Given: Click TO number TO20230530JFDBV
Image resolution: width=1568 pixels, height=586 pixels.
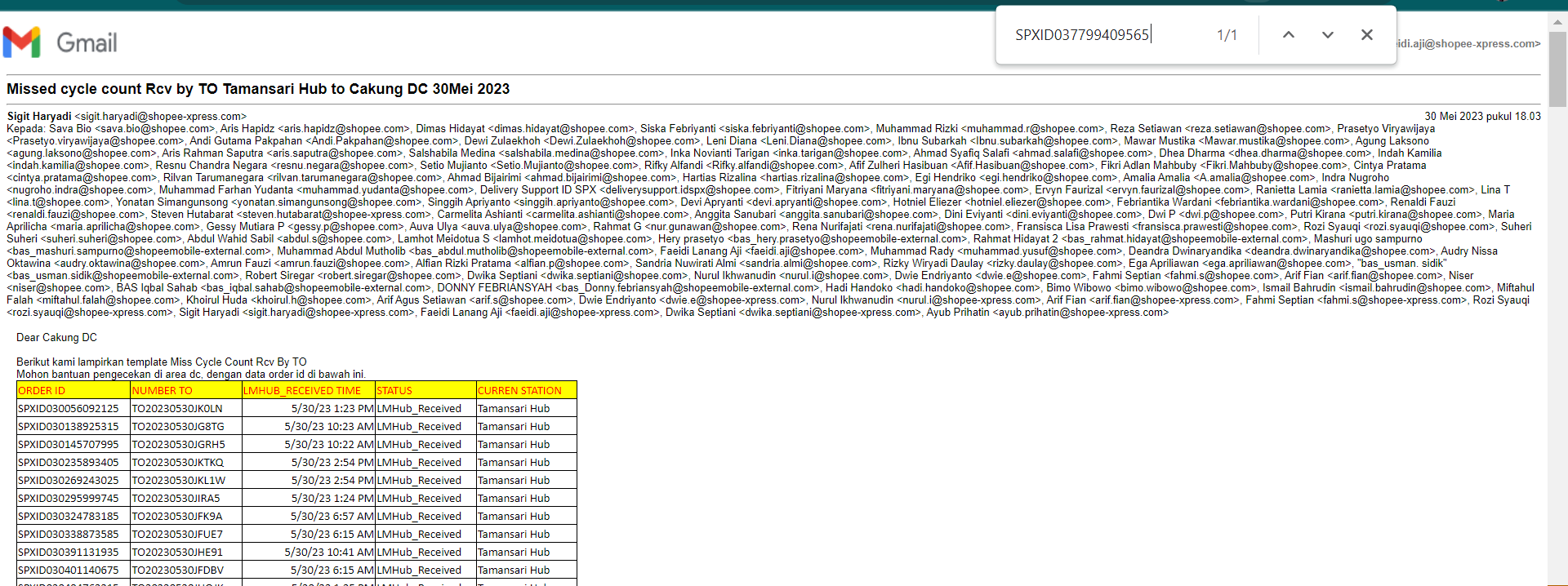Looking at the screenshot, I should 178,570.
